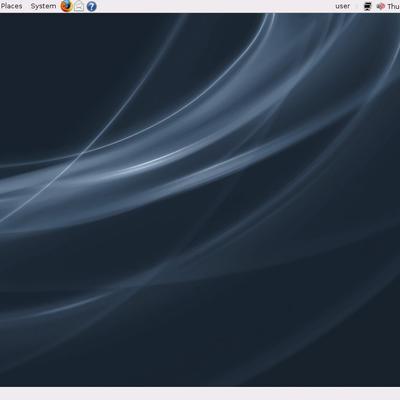Open the Places menu
The width and height of the screenshot is (400, 400).
coord(11,6)
